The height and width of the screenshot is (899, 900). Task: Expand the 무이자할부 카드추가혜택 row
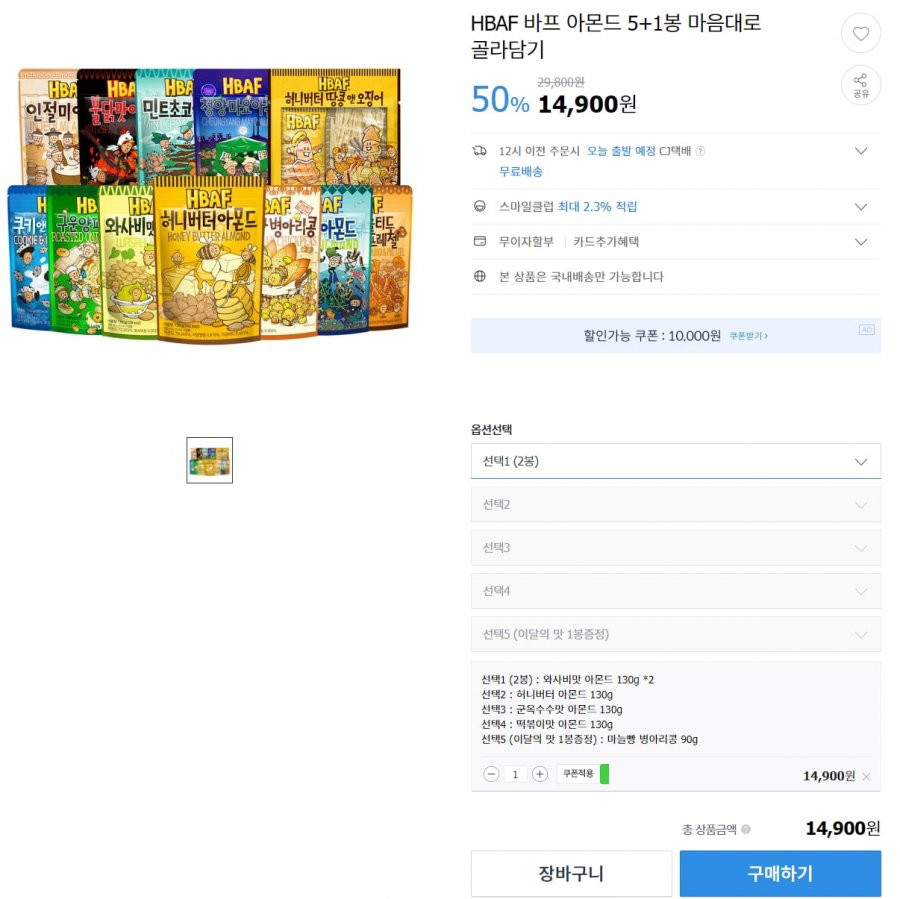click(x=676, y=242)
